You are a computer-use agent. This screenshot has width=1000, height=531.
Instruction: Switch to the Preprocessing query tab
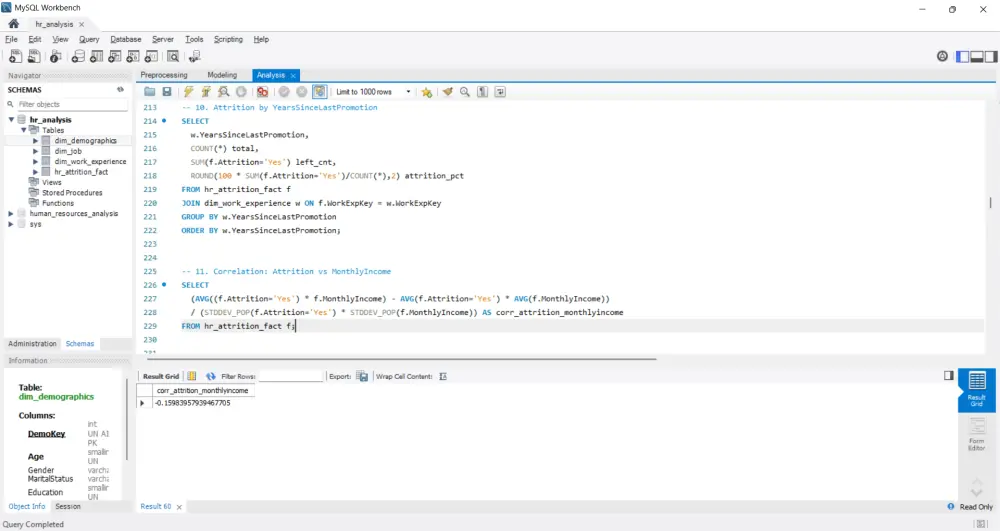[x=164, y=75]
